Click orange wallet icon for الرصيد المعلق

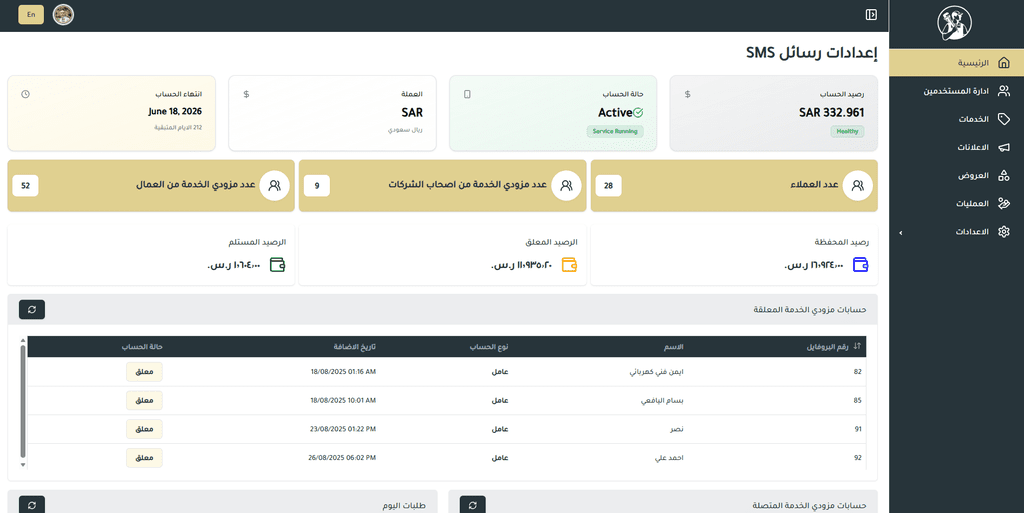pyautogui.click(x=569, y=265)
